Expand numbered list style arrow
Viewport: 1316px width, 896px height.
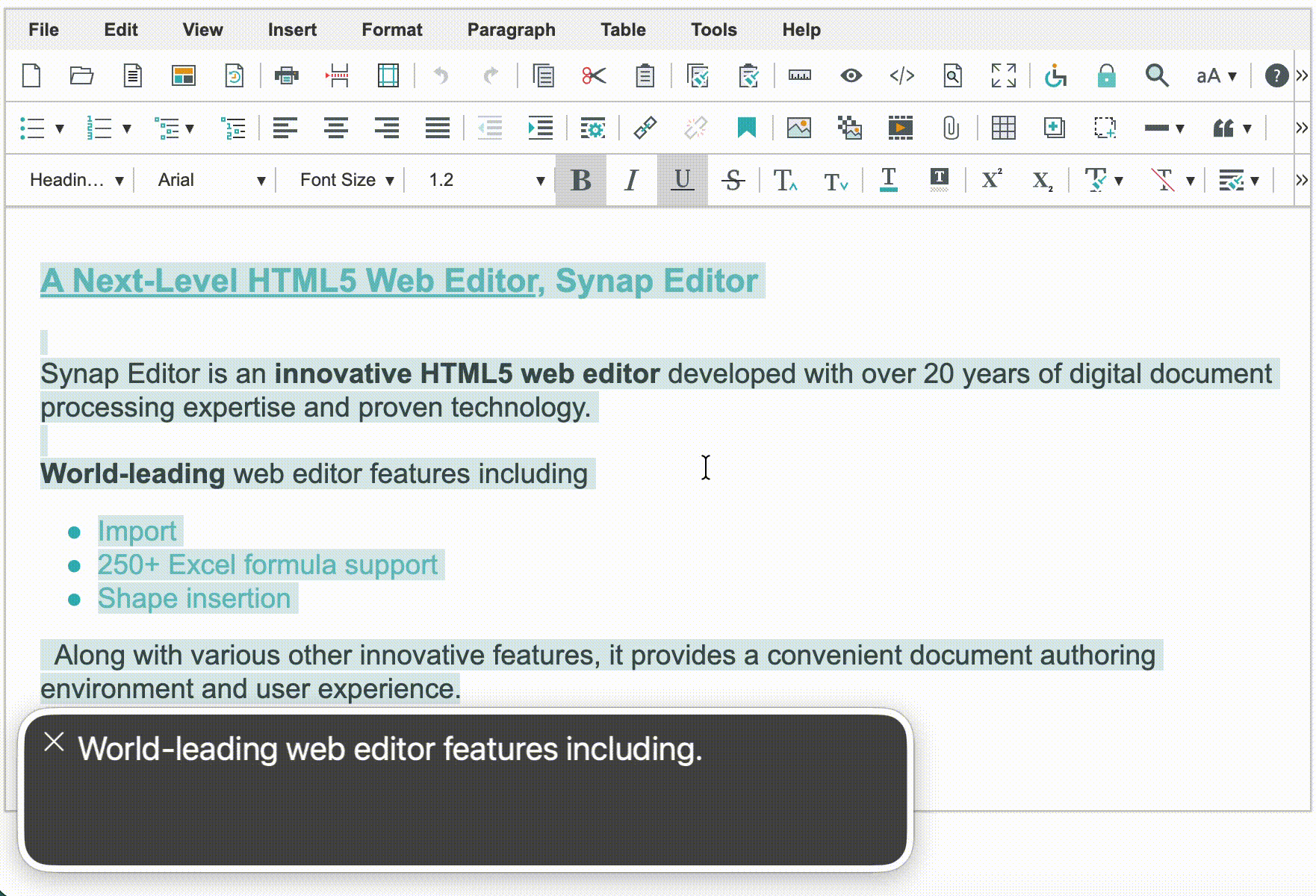[x=127, y=128]
